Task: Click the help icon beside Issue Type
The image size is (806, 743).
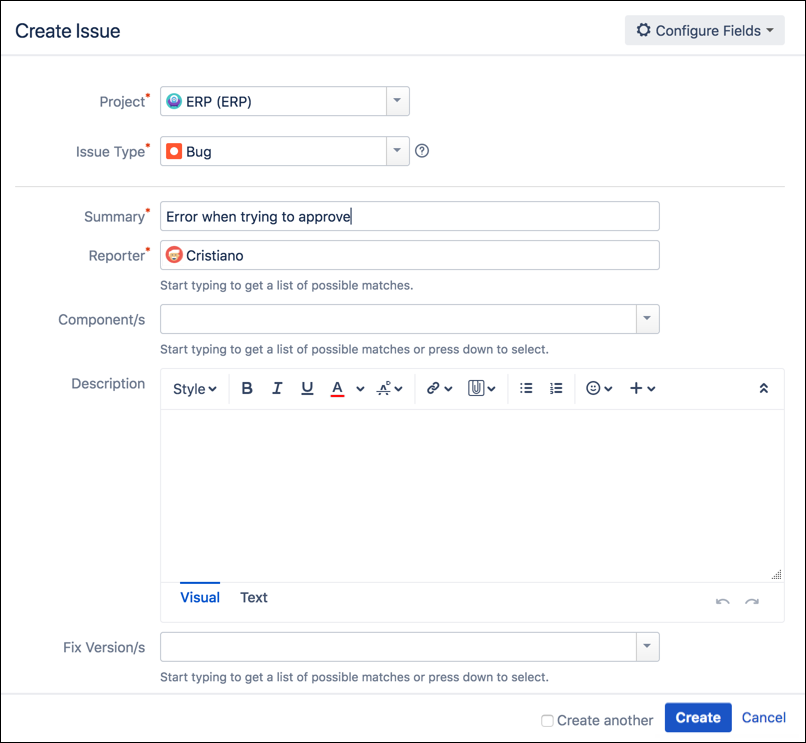Action: click(x=422, y=152)
